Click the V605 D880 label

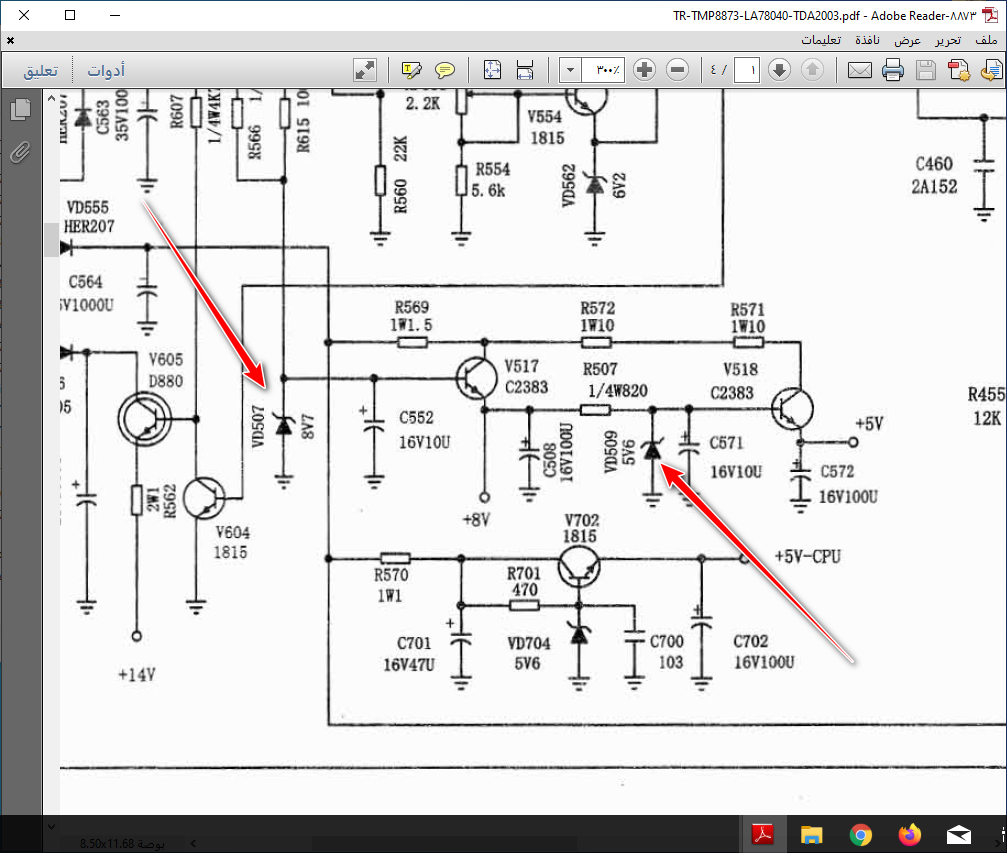tap(166, 370)
